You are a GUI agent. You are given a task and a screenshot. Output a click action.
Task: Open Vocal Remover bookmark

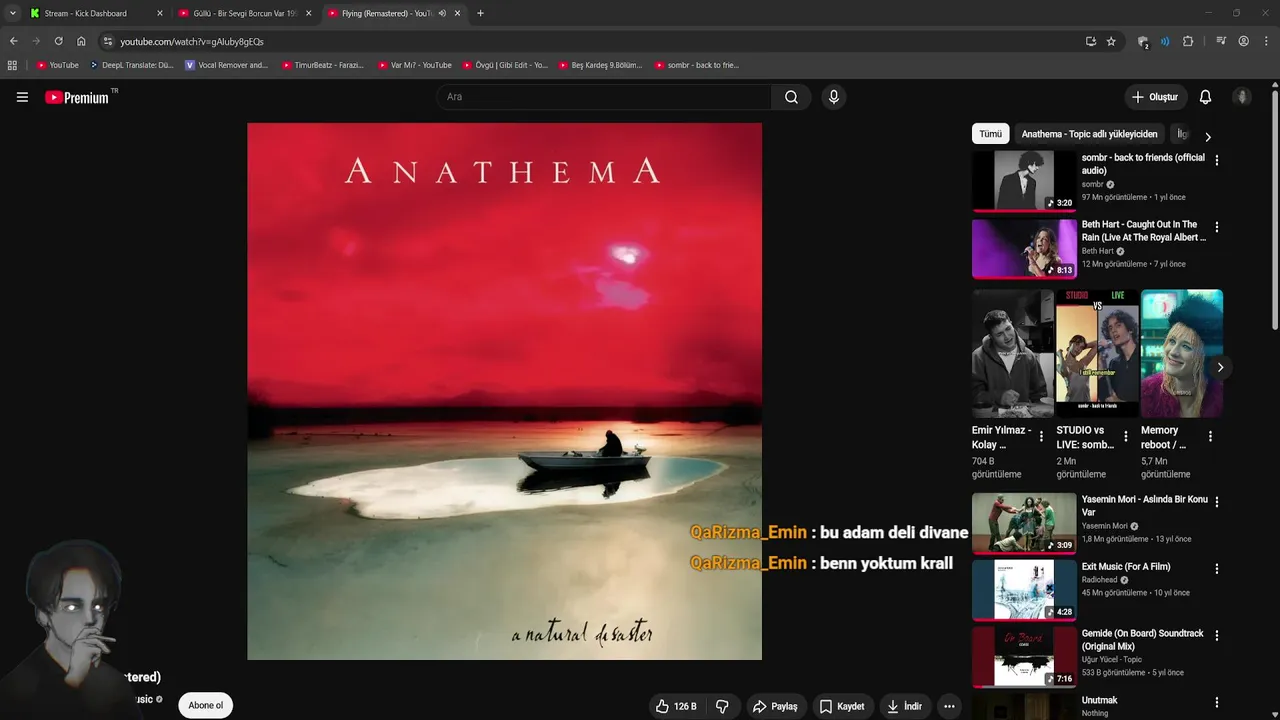pyautogui.click(x=227, y=65)
